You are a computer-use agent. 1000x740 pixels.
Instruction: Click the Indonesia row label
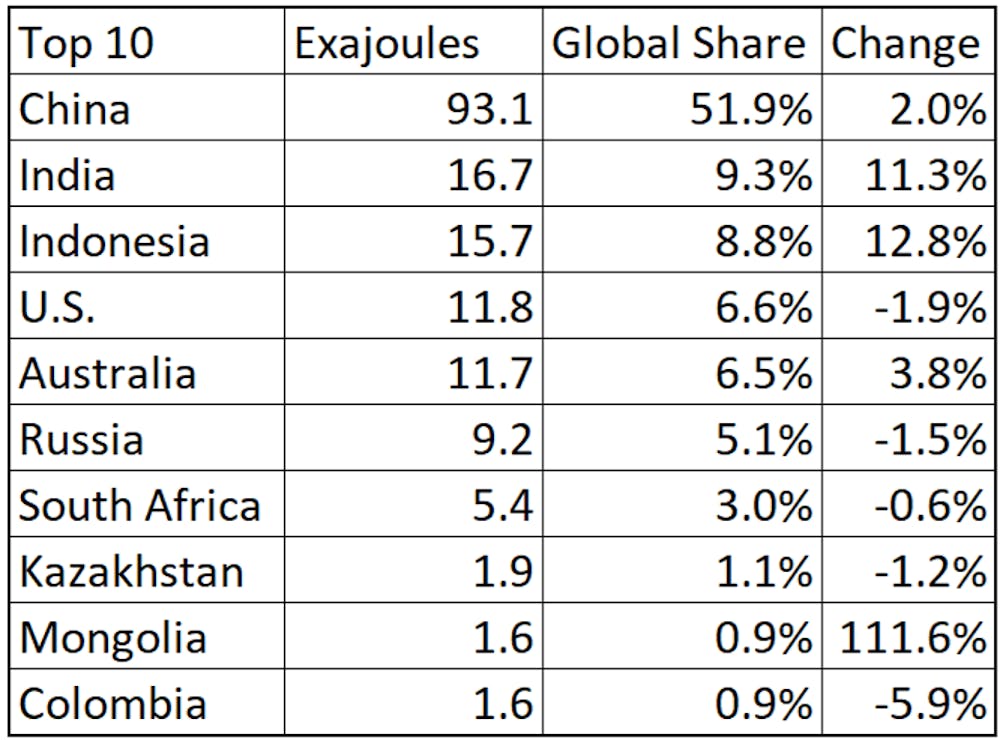click(147, 239)
